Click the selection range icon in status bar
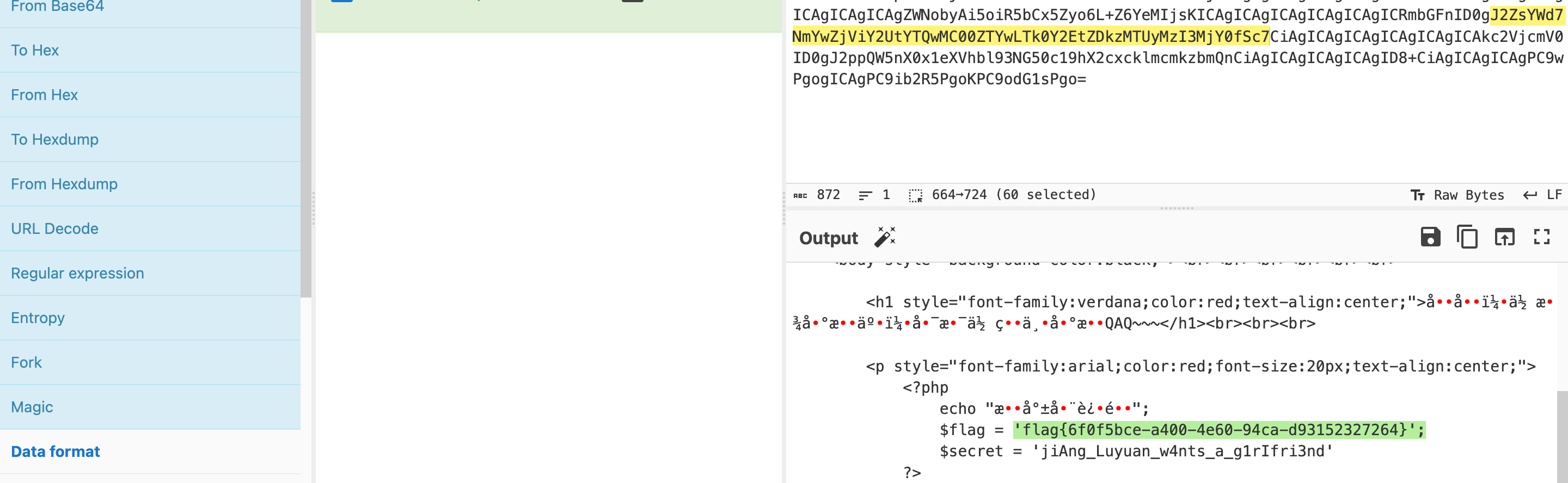Image resolution: width=1568 pixels, height=483 pixels. pyautogui.click(x=915, y=195)
